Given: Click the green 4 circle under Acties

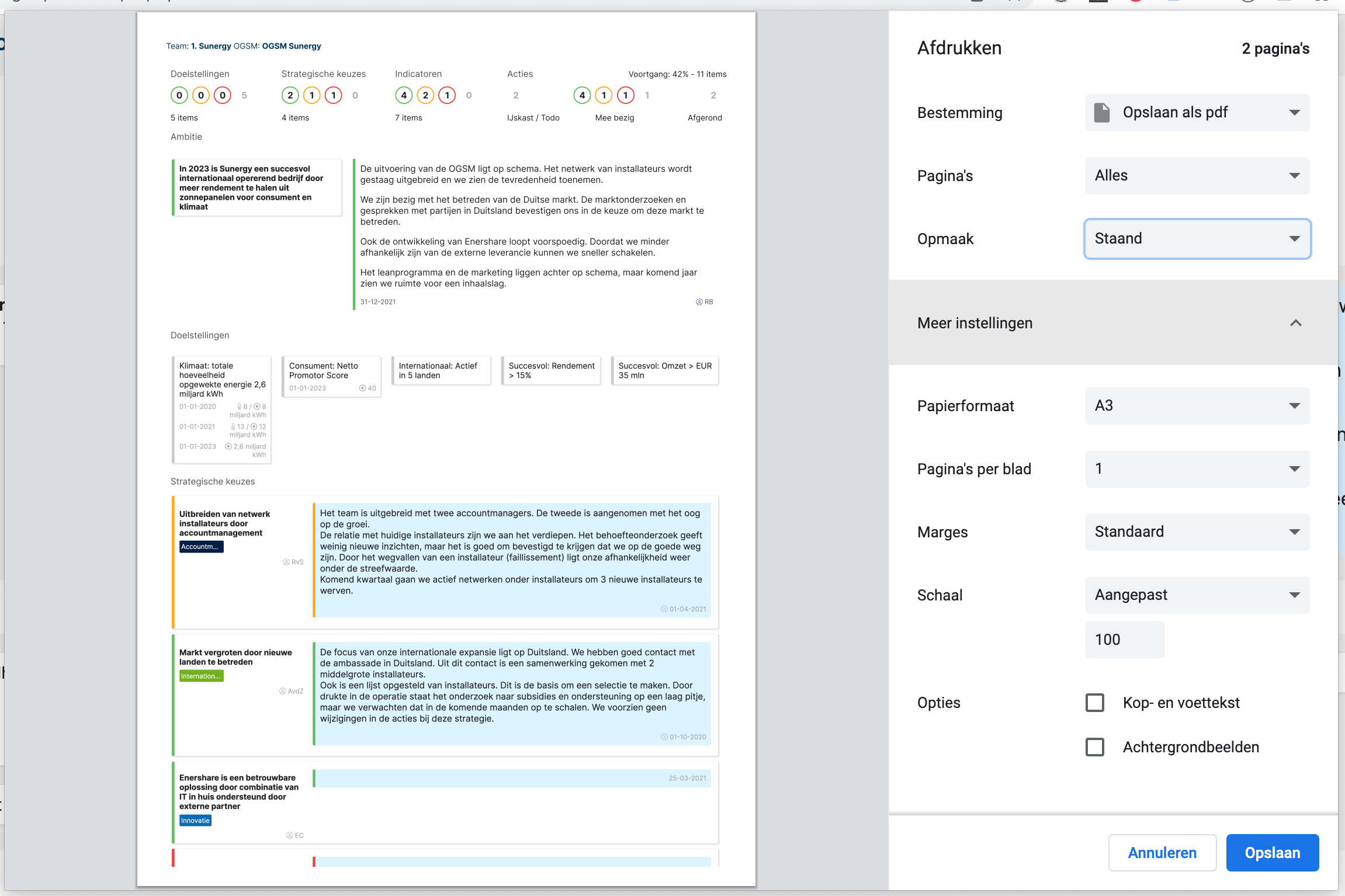Looking at the screenshot, I should pos(582,95).
